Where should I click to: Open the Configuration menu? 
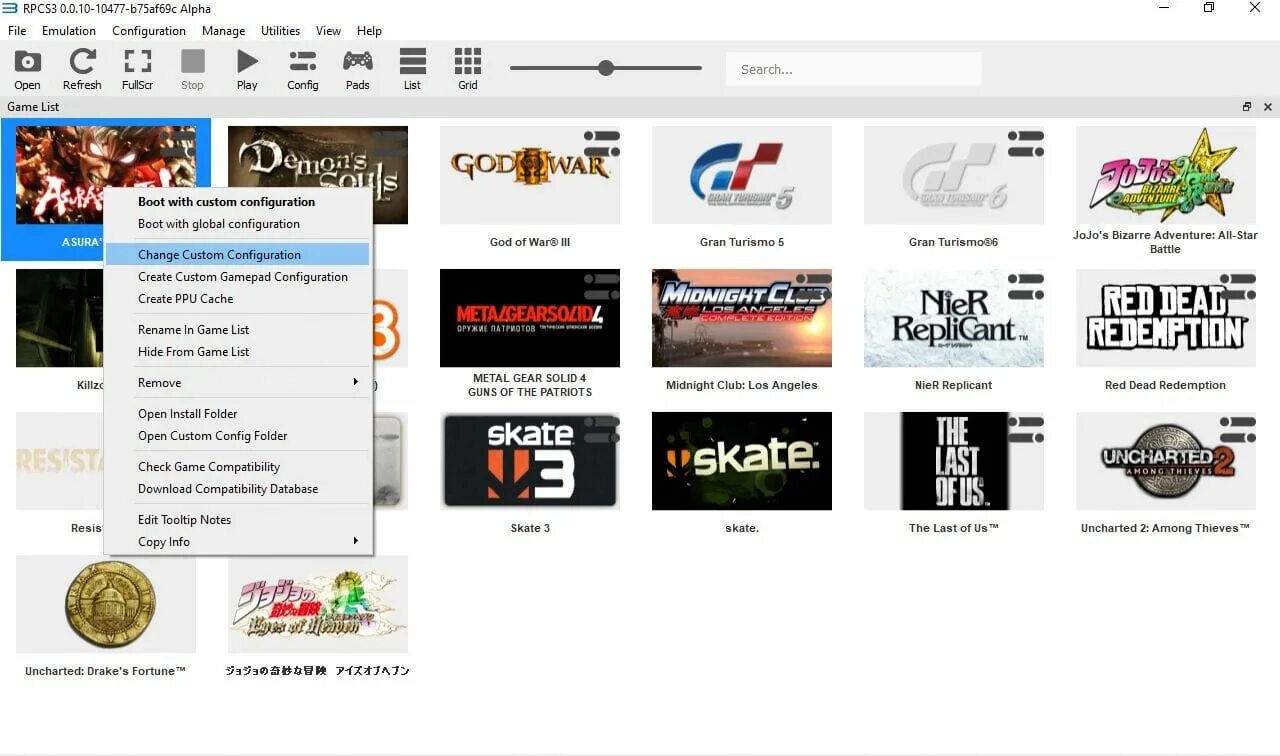coord(149,31)
